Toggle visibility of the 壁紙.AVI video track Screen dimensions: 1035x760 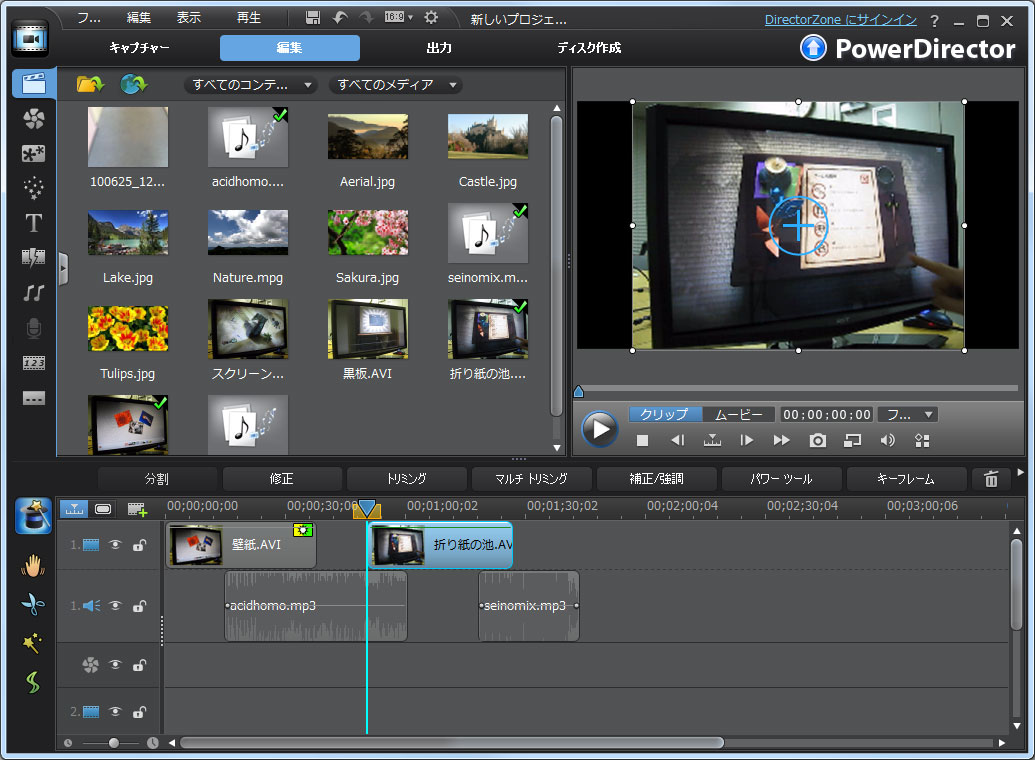(115, 545)
